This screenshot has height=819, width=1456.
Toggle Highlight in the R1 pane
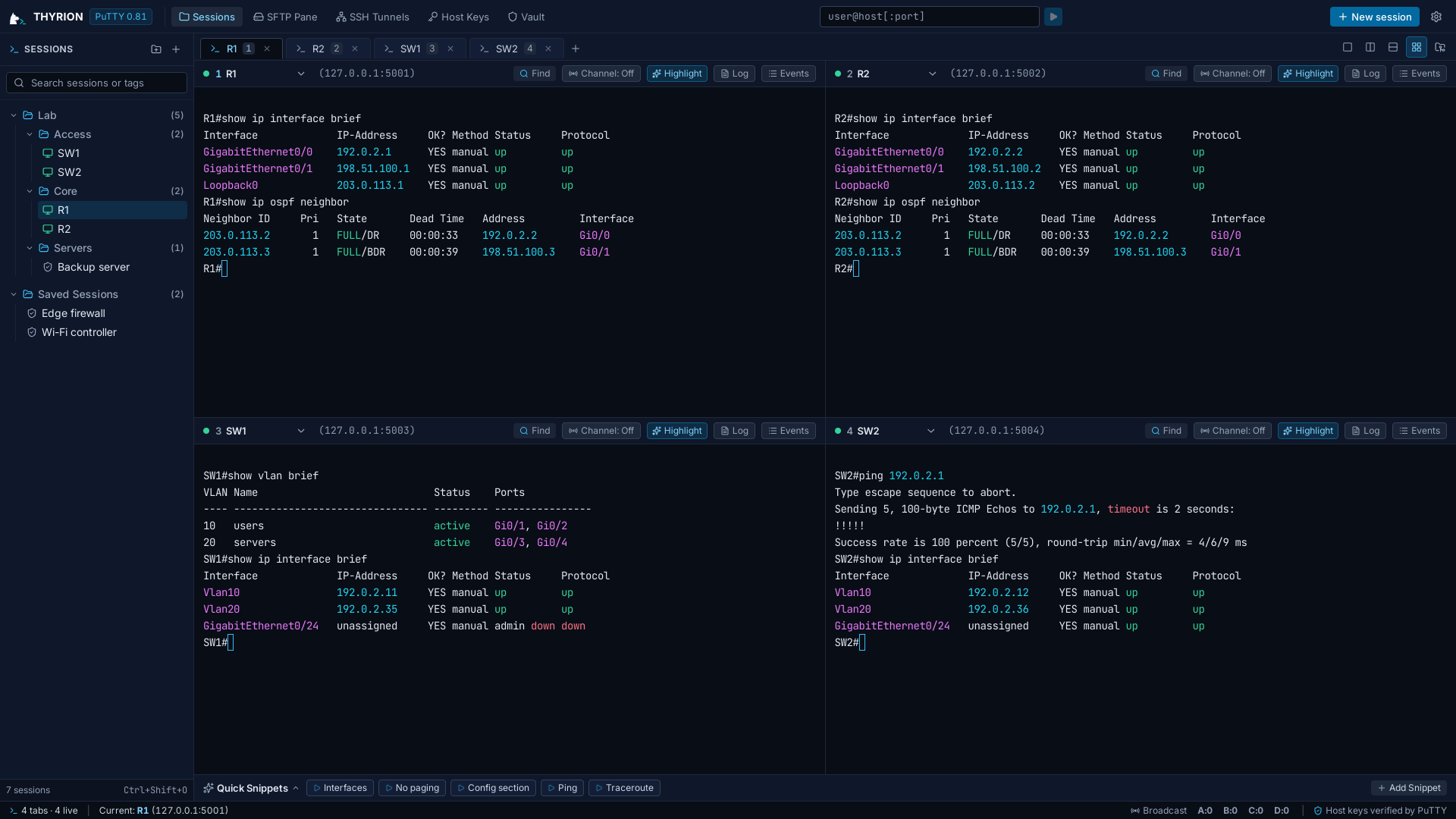(x=676, y=74)
